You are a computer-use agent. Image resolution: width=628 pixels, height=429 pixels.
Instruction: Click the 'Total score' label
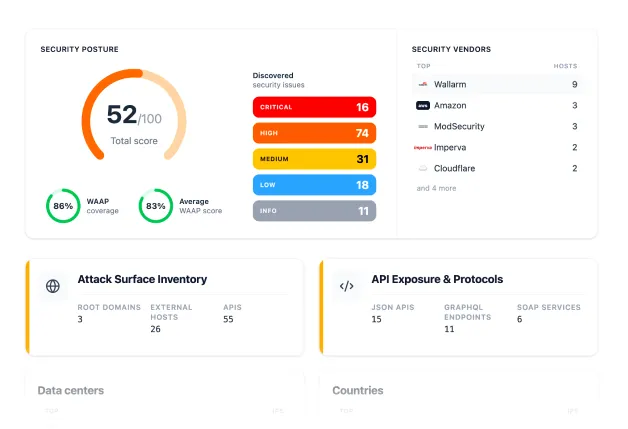click(134, 141)
